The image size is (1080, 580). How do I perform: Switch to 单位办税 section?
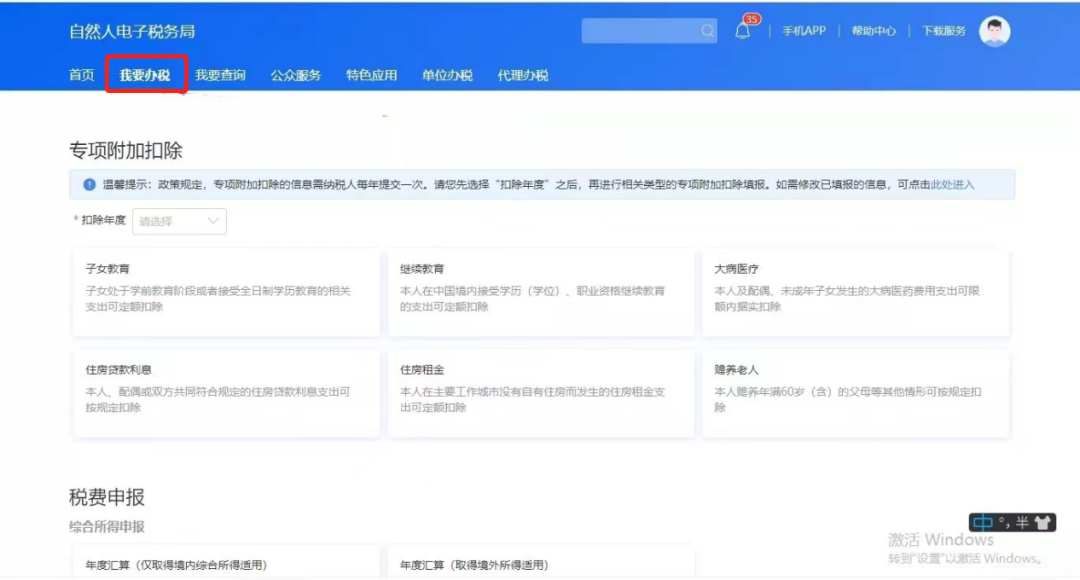[x=448, y=74]
